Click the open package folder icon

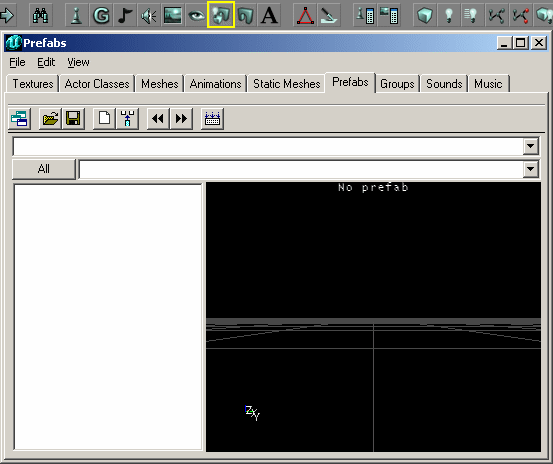(x=50, y=118)
